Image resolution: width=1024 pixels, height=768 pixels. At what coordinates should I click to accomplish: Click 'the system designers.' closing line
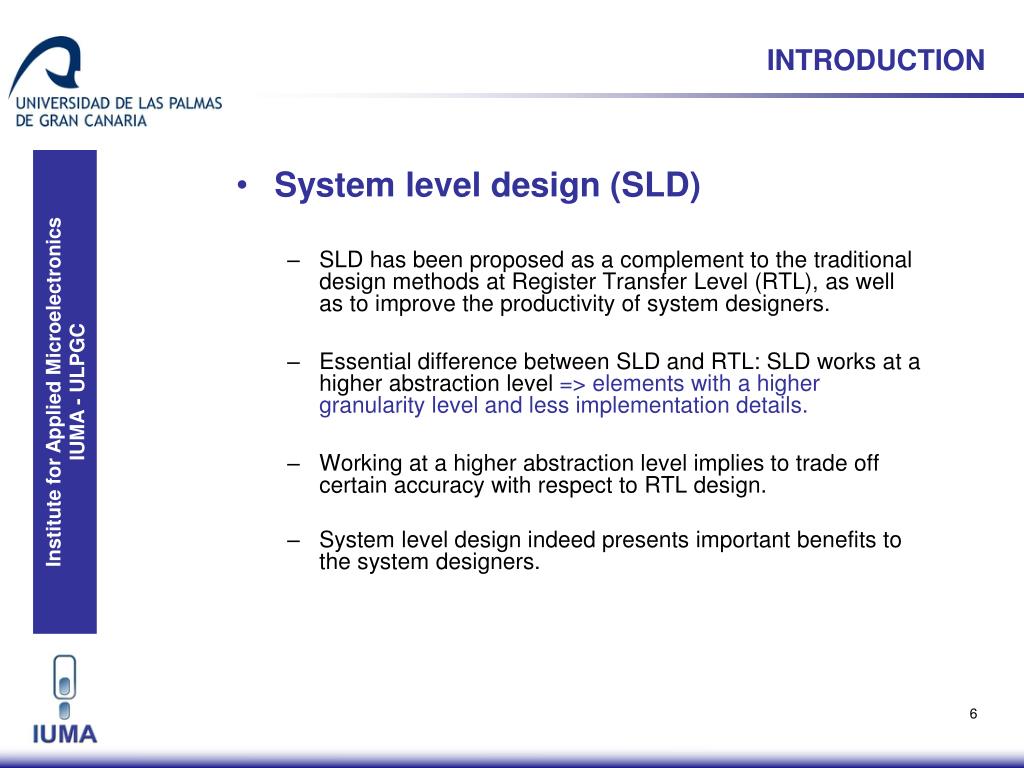pyautogui.click(x=429, y=562)
